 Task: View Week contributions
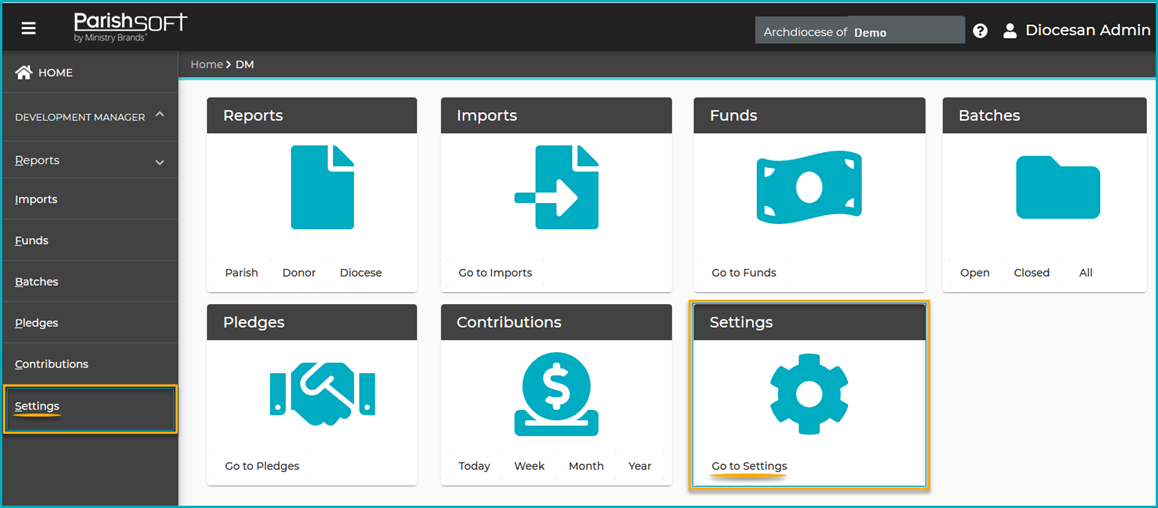530,467
